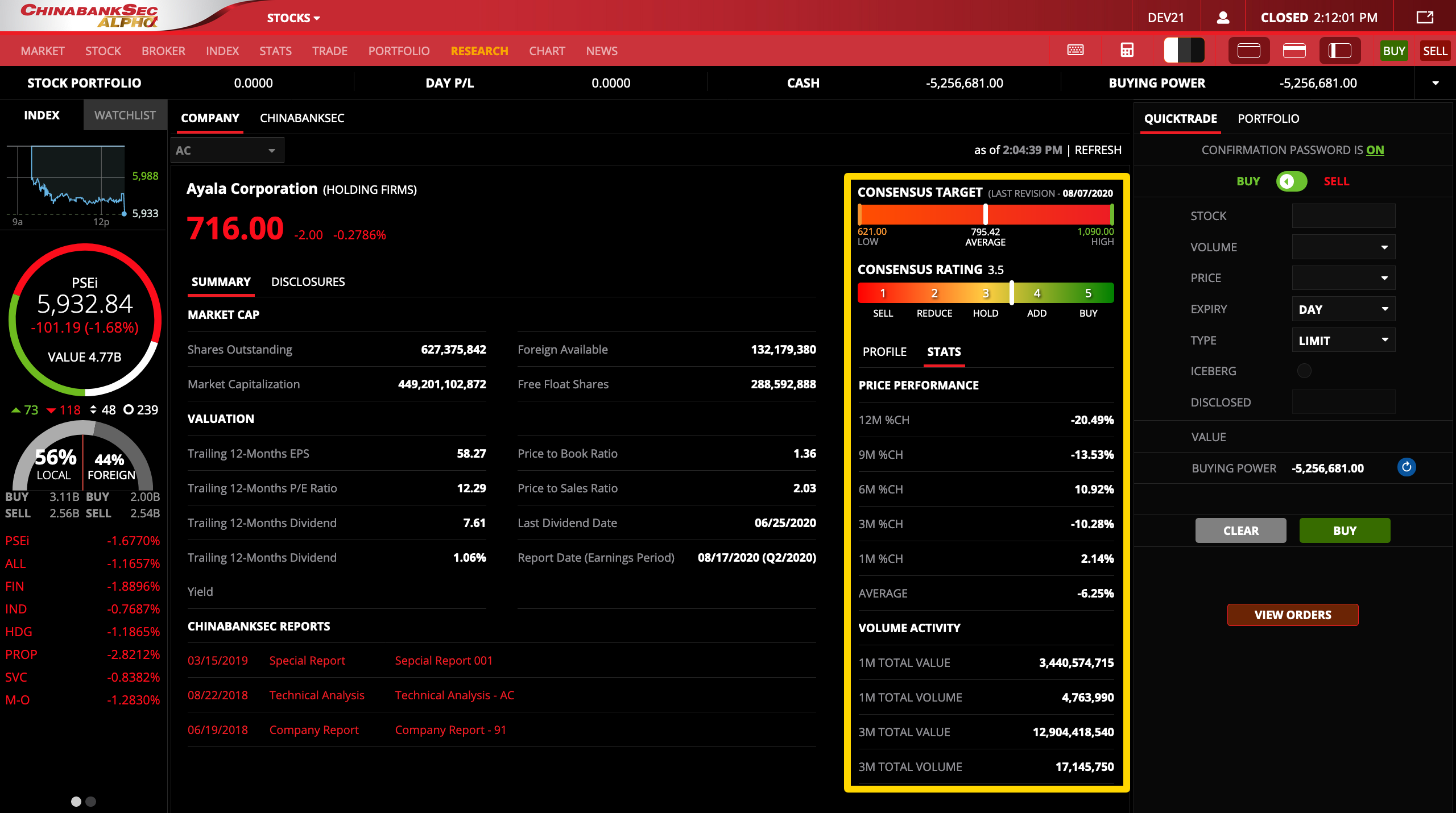Click the PROP sector index row
Image resolution: width=1456 pixels, height=813 pixels.
click(83, 654)
